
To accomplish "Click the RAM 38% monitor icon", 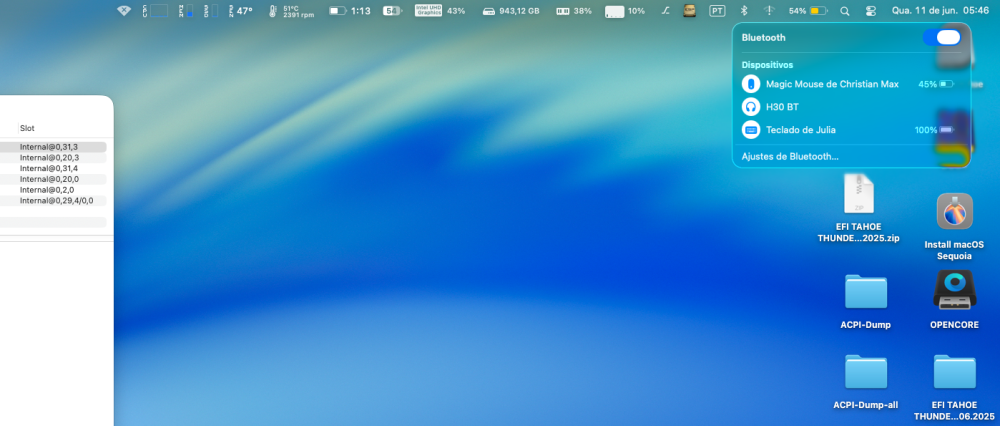I will click(x=573, y=11).
